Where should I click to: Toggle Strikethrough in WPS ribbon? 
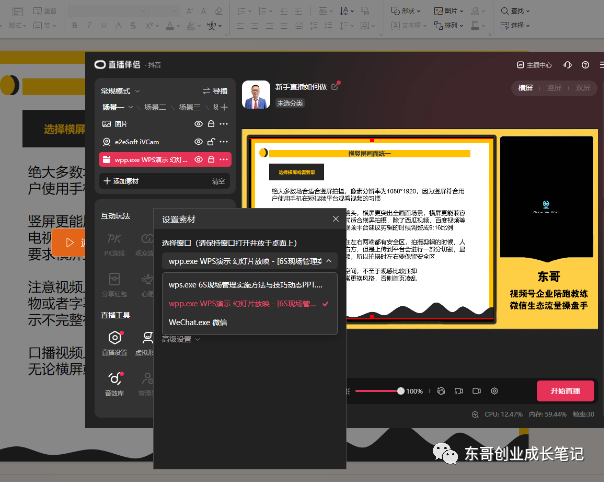click(133, 25)
